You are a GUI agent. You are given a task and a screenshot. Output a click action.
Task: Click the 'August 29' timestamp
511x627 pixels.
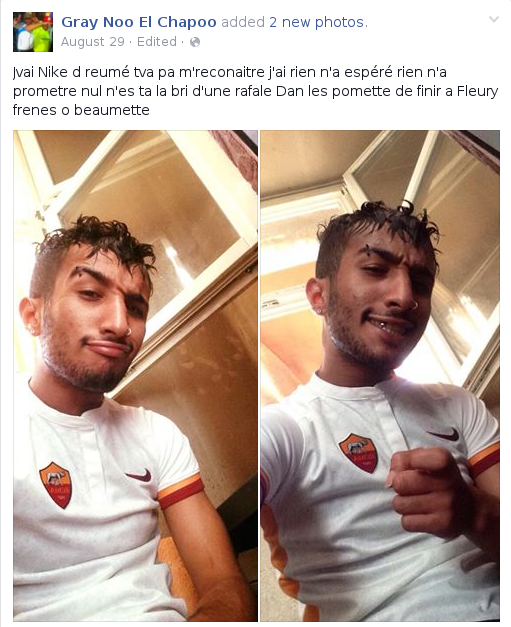(x=92, y=42)
